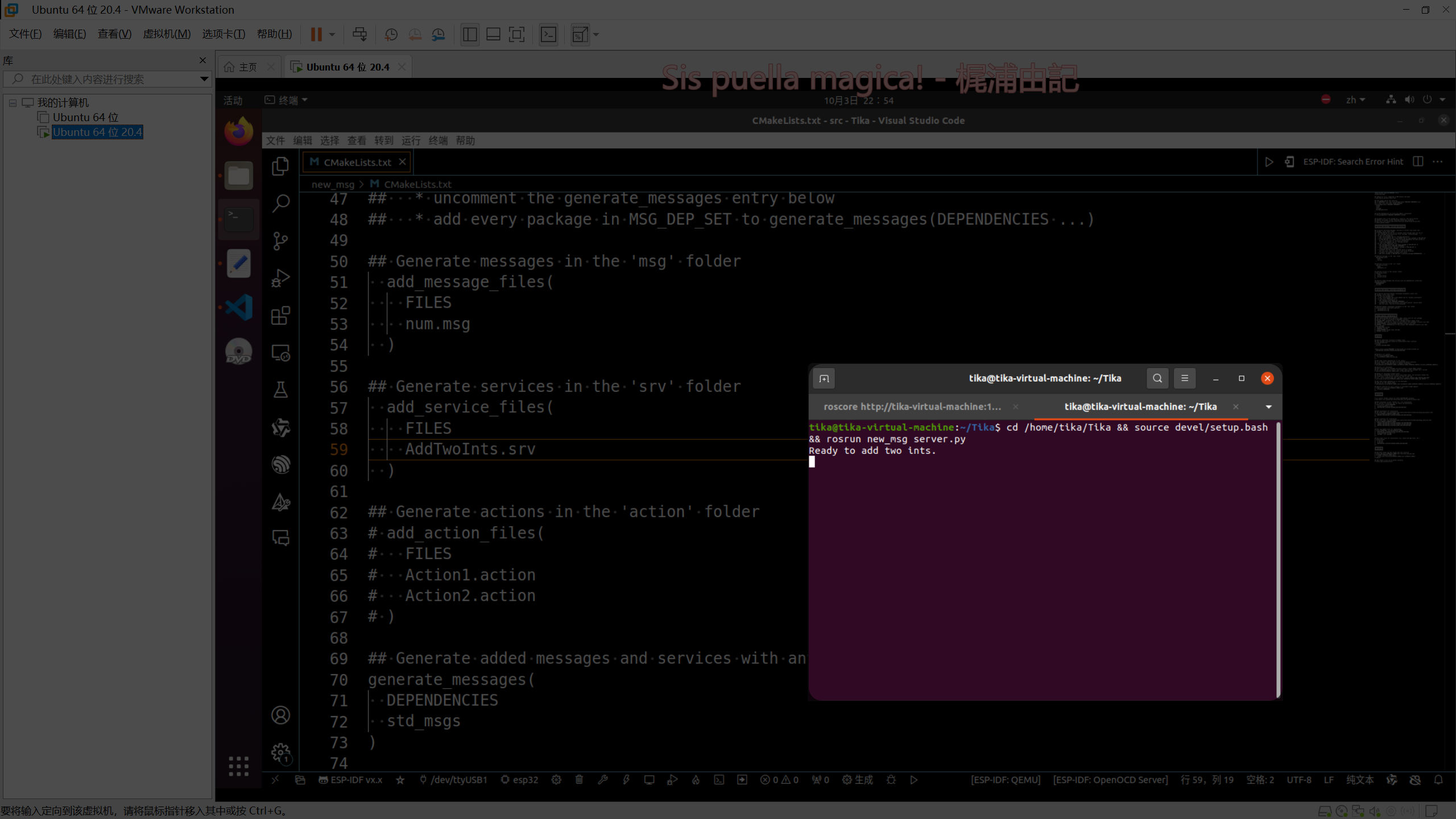Open the Search view in the activity bar

pos(280,203)
